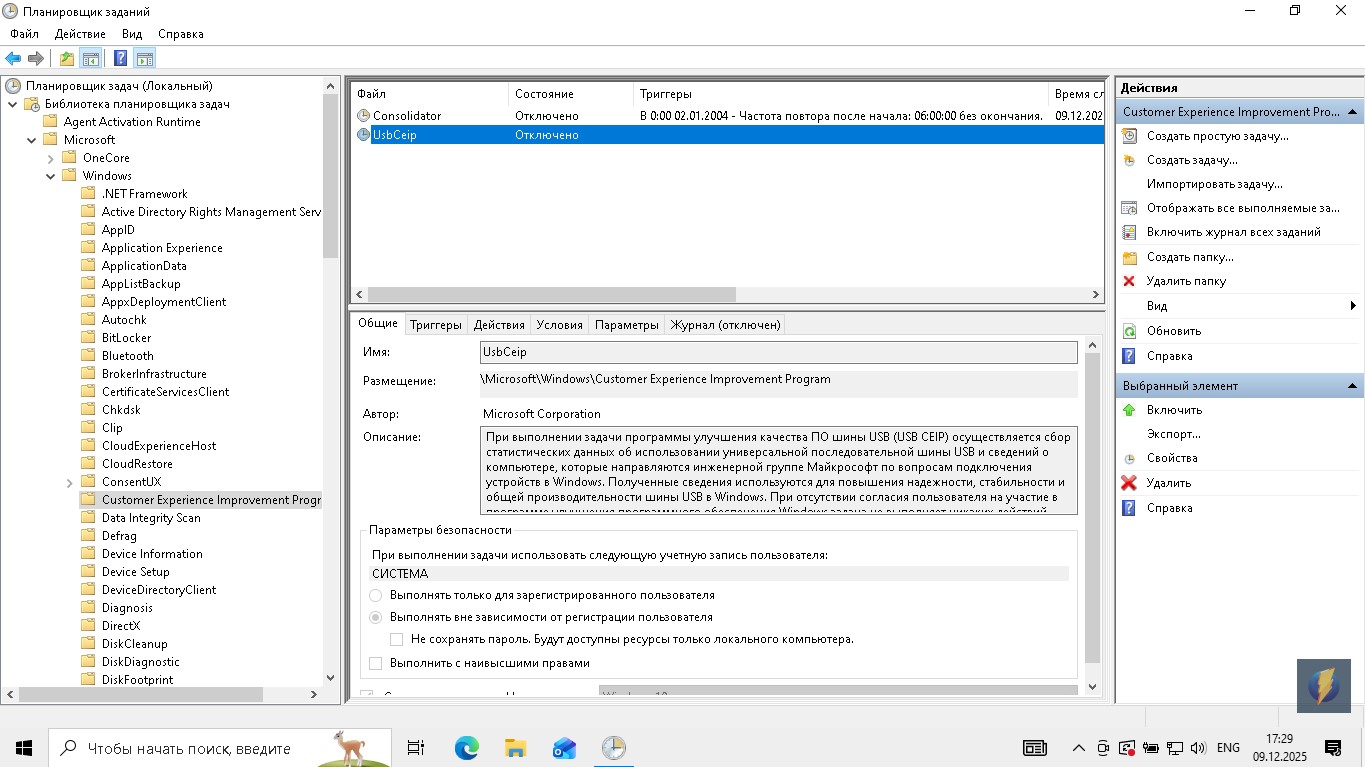Click the ENG input language indicator
Viewport: 1365px width, 767px height.
[1228, 748]
